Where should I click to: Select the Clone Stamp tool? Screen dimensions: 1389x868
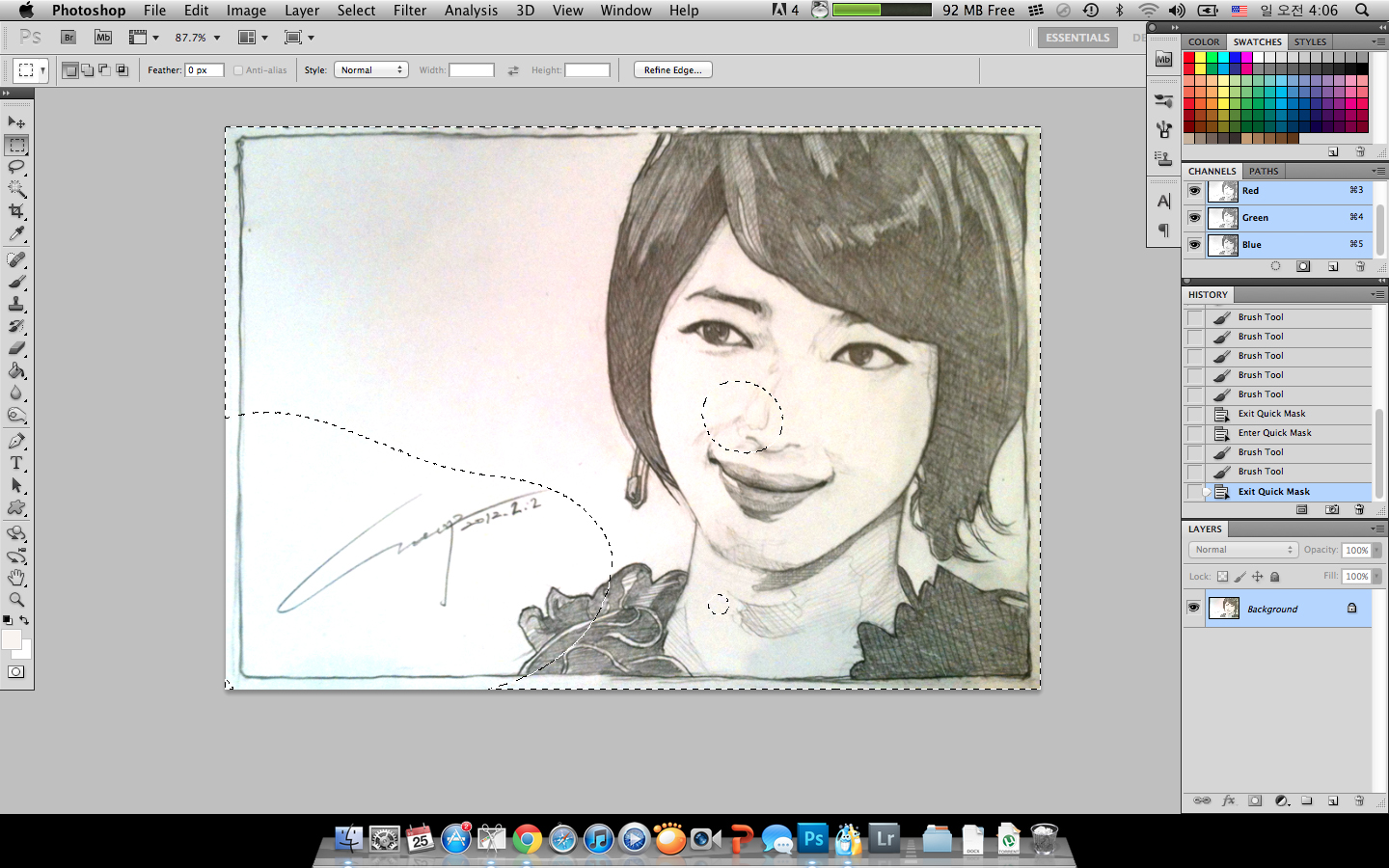pos(16,304)
